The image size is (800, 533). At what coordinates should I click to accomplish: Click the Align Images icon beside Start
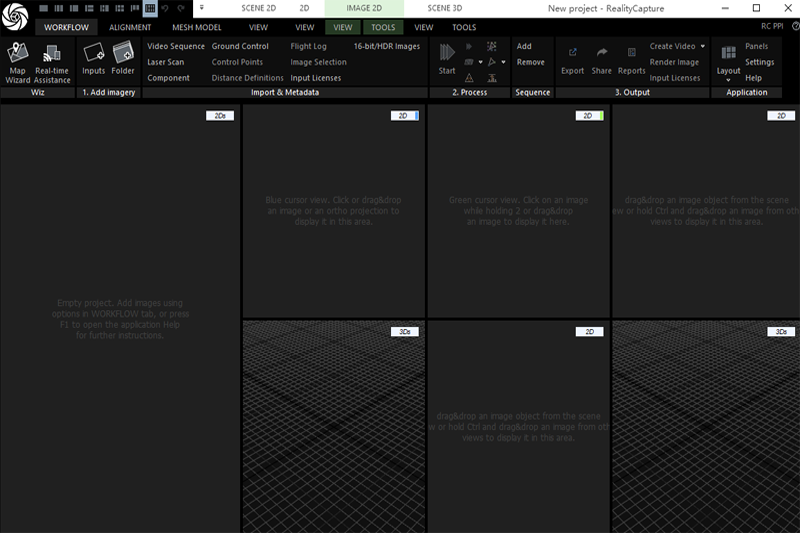(469, 46)
